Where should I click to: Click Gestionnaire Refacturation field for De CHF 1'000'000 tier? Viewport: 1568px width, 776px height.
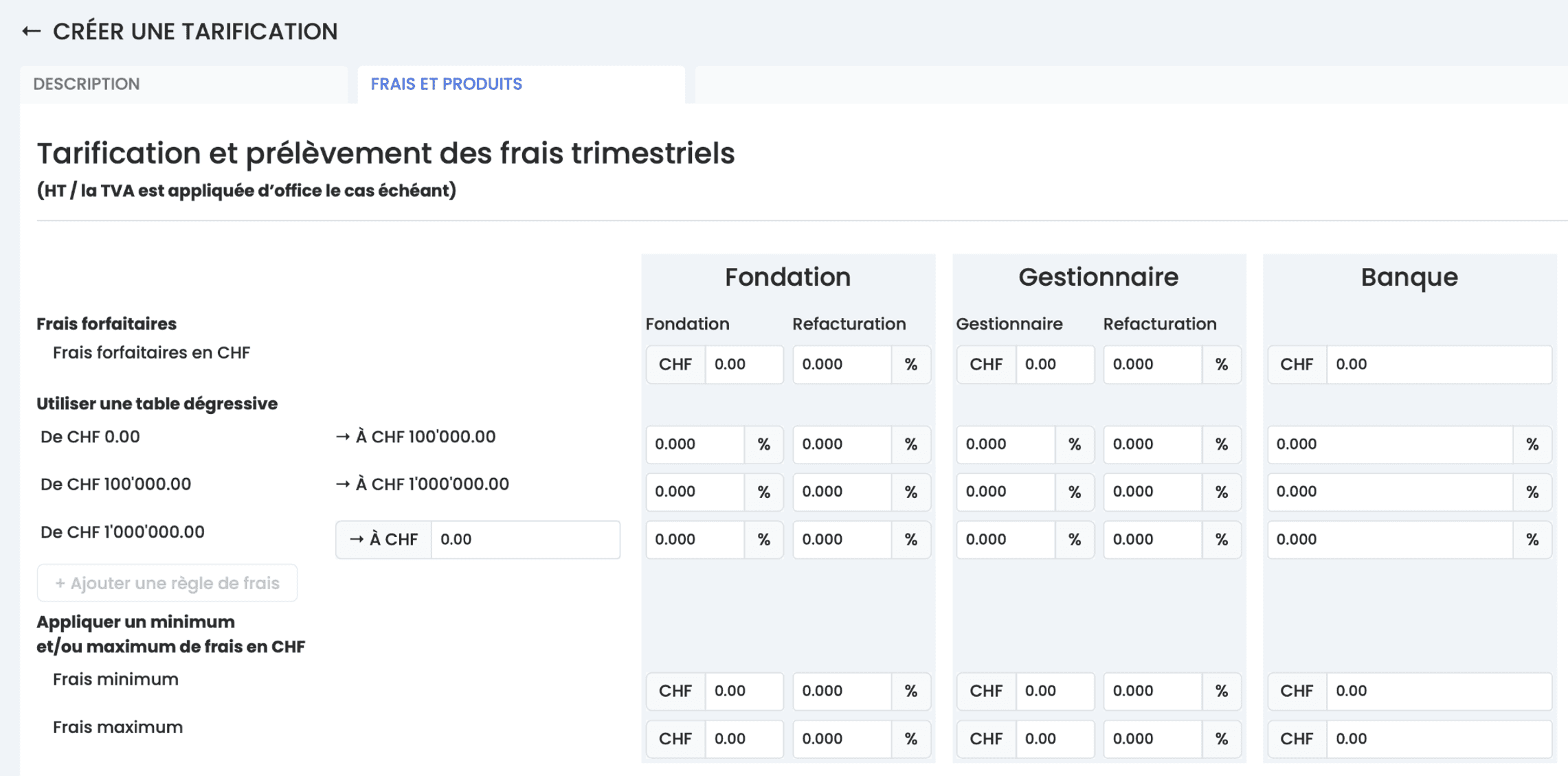(1152, 539)
